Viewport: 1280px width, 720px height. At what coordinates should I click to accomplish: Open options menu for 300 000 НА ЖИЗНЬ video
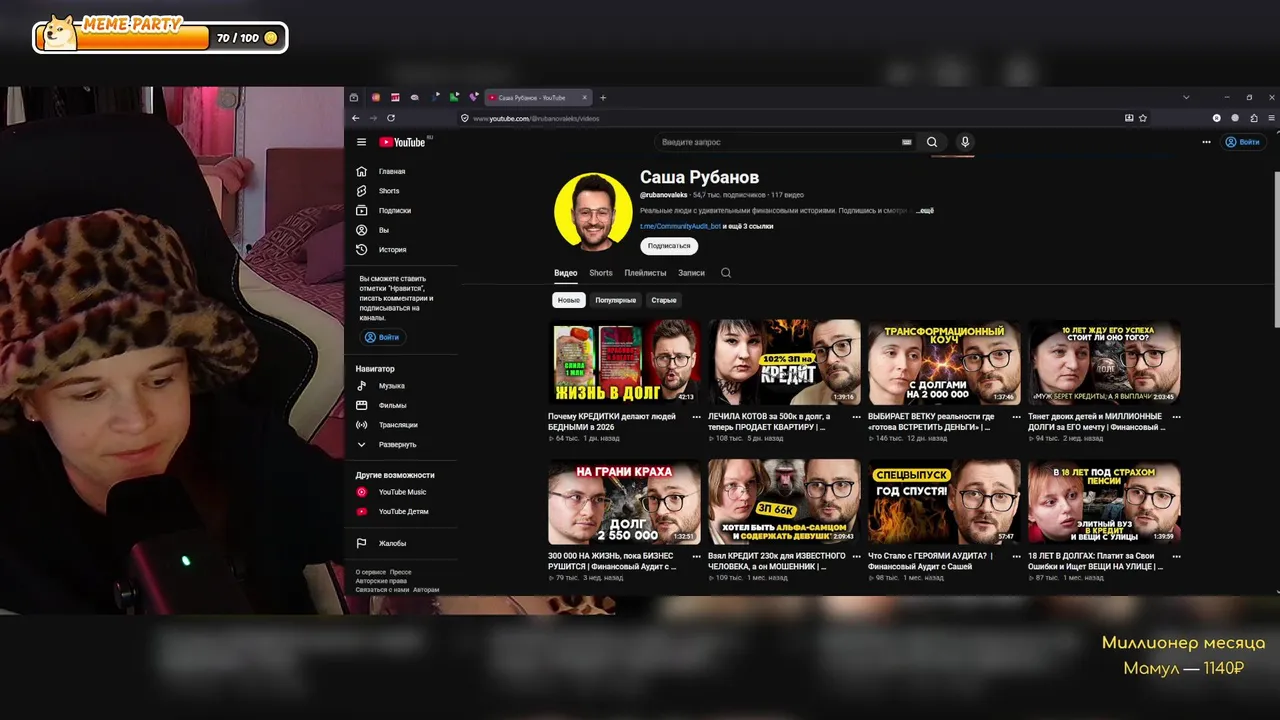[x=696, y=556]
